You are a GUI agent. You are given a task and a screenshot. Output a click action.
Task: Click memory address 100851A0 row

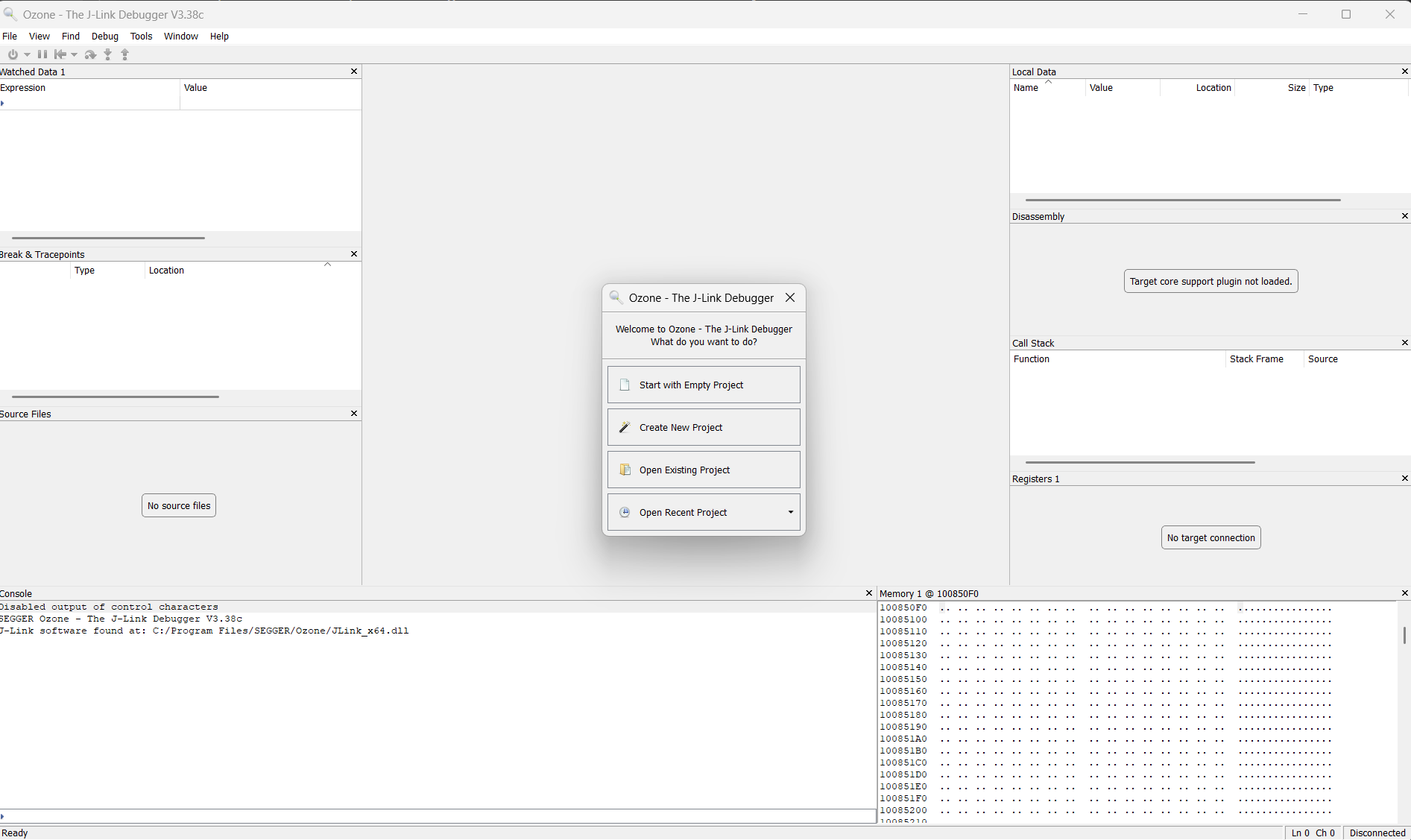(x=1105, y=739)
